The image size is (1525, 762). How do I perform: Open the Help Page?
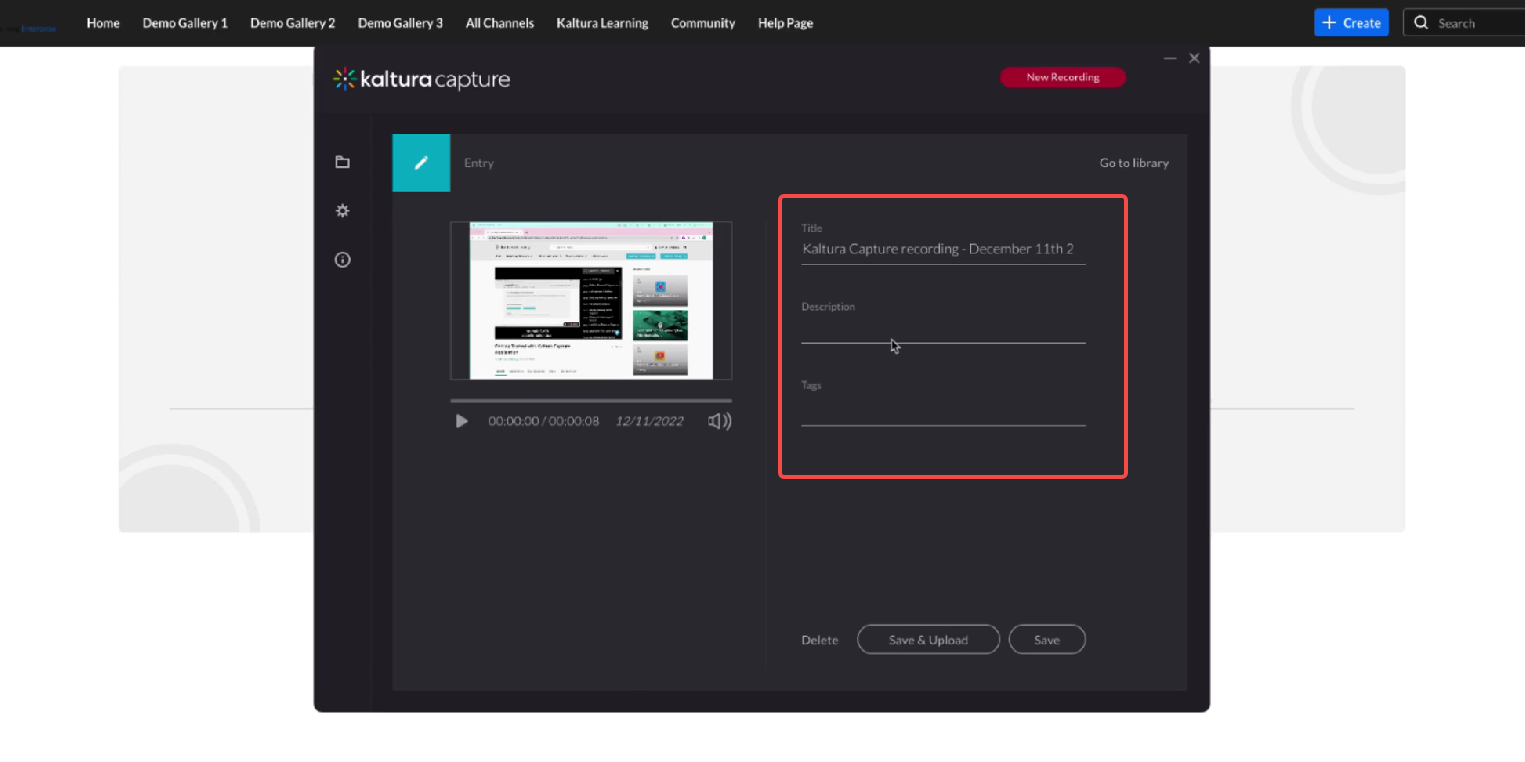coord(785,23)
